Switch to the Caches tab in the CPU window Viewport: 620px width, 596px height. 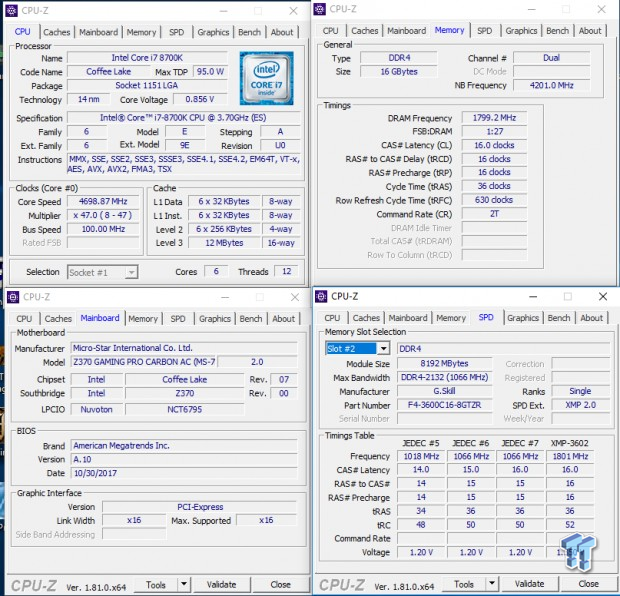coord(57,32)
